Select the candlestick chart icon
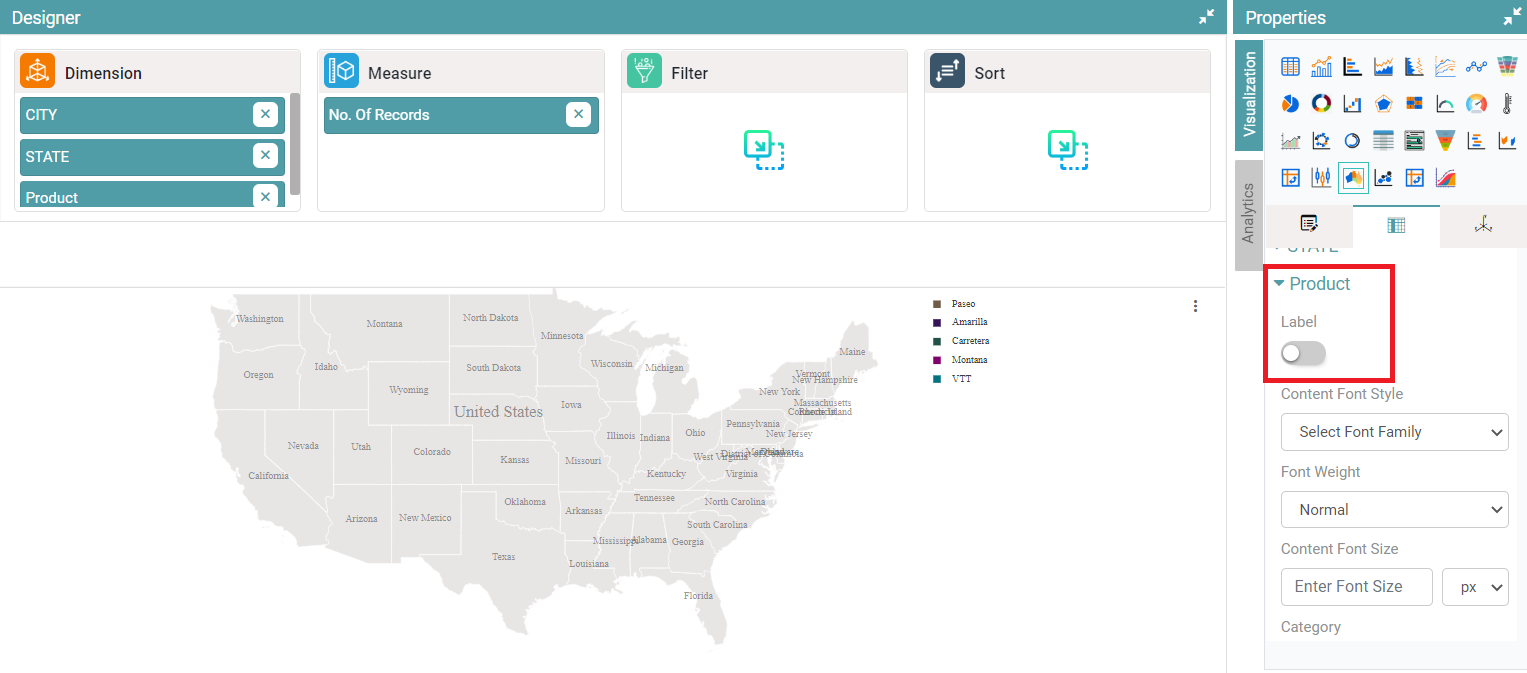Screen dimensions: 1527x673 coord(1321,178)
